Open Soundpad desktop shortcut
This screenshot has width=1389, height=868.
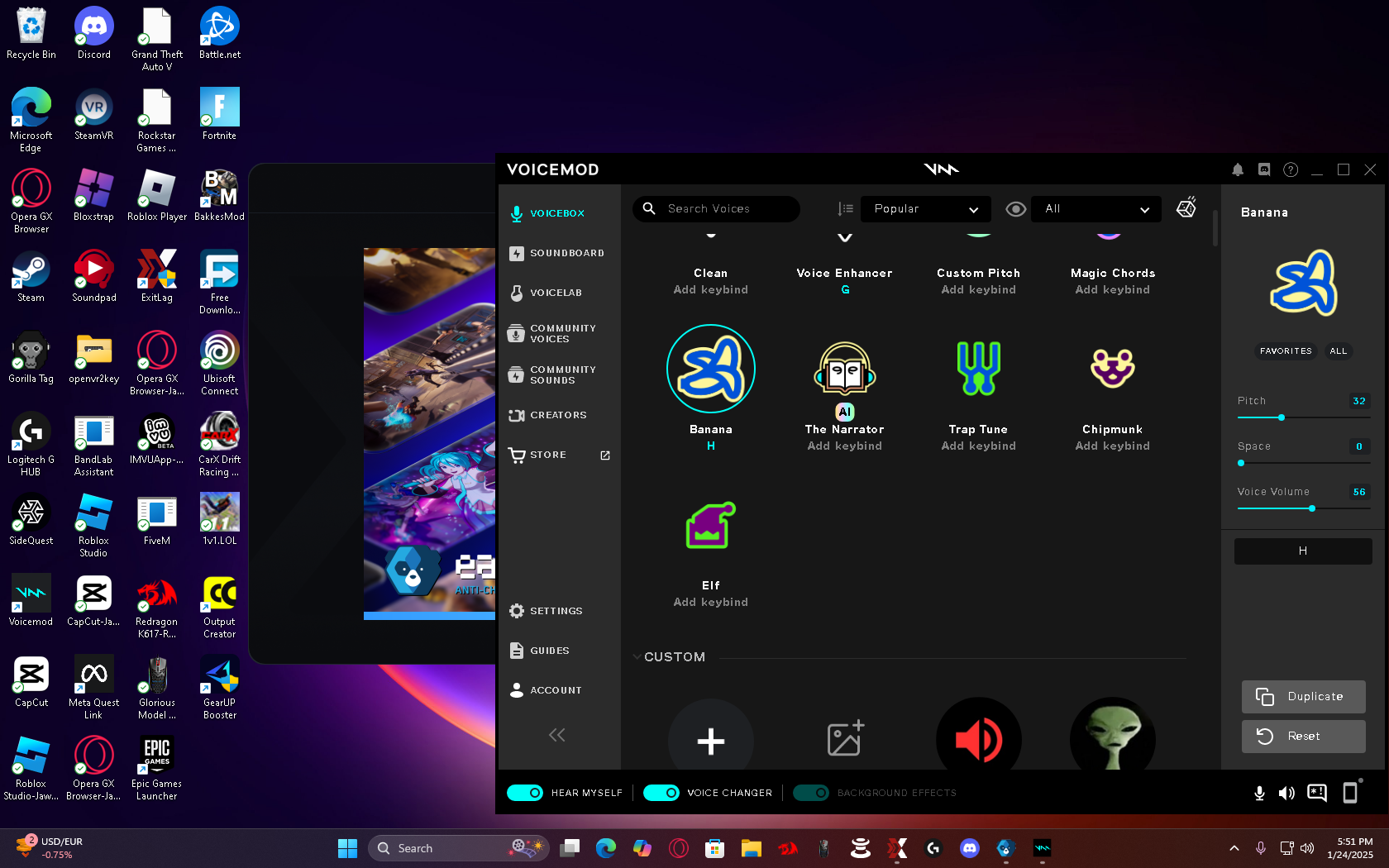(x=94, y=277)
